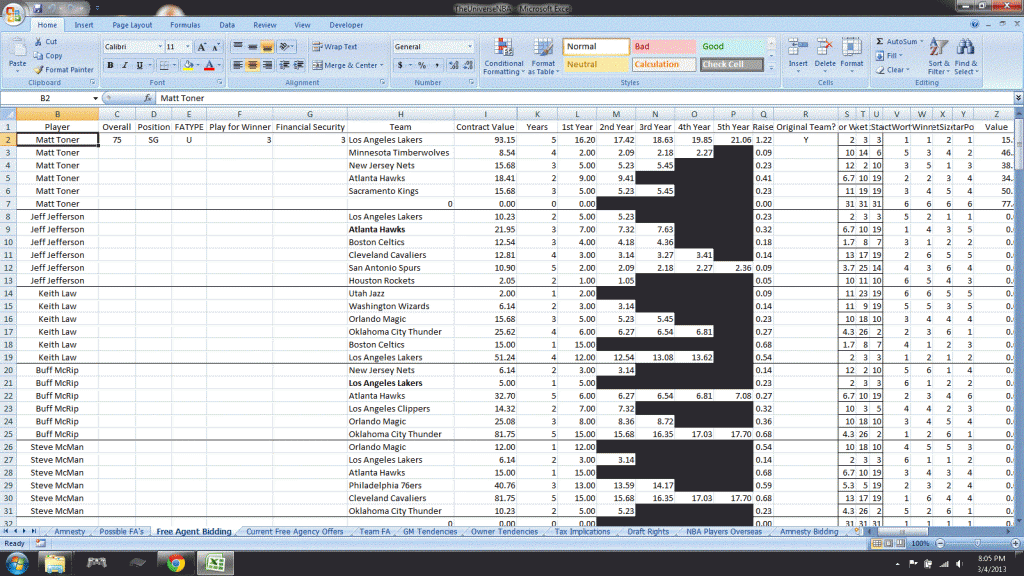The image size is (1024, 576).
Task: Click the zoom slider in status bar
Action: [x=977, y=543]
